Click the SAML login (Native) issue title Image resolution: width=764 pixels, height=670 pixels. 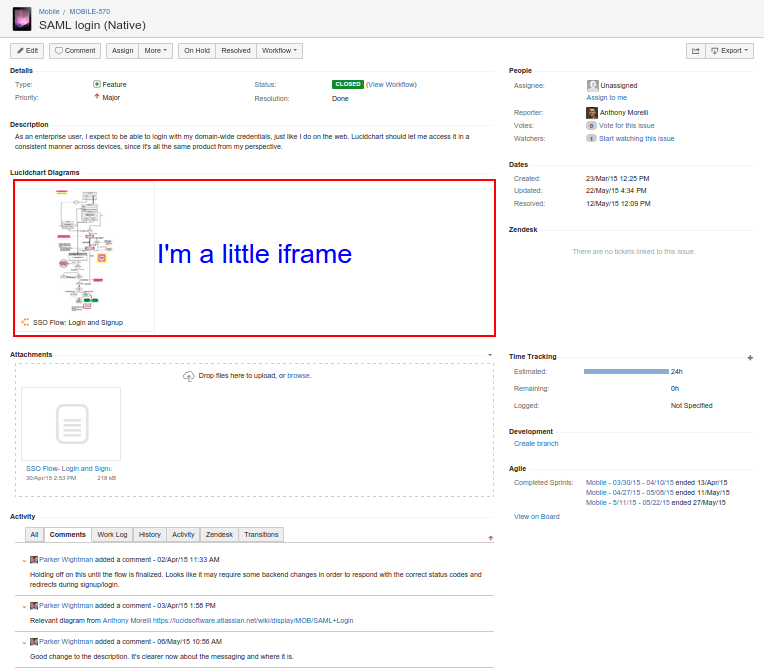92,25
